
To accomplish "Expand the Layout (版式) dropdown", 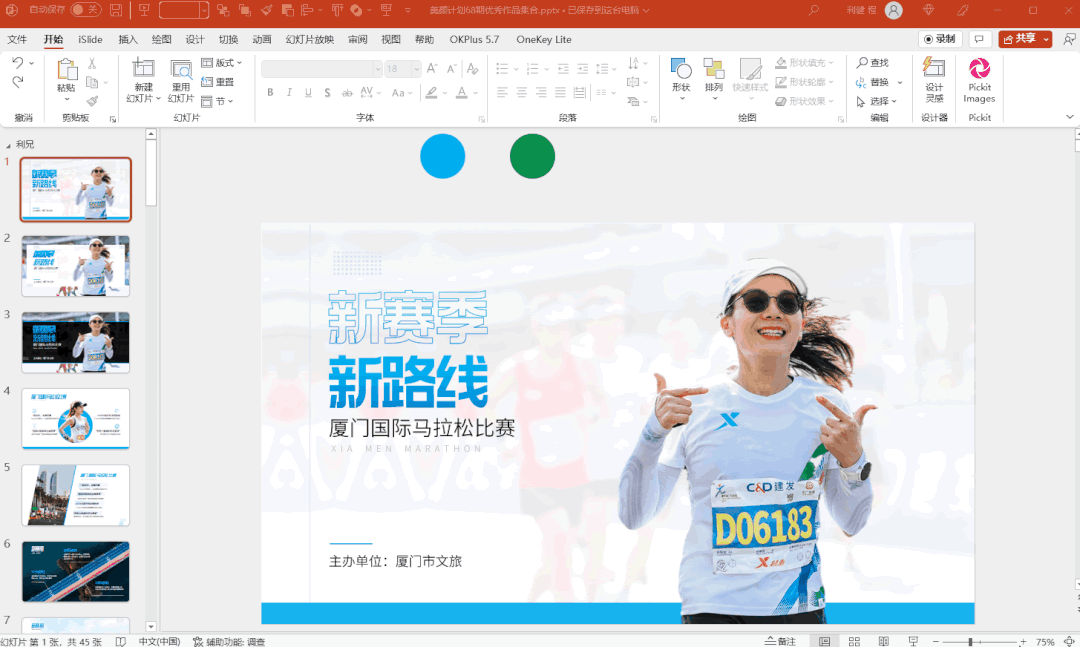I will point(222,63).
